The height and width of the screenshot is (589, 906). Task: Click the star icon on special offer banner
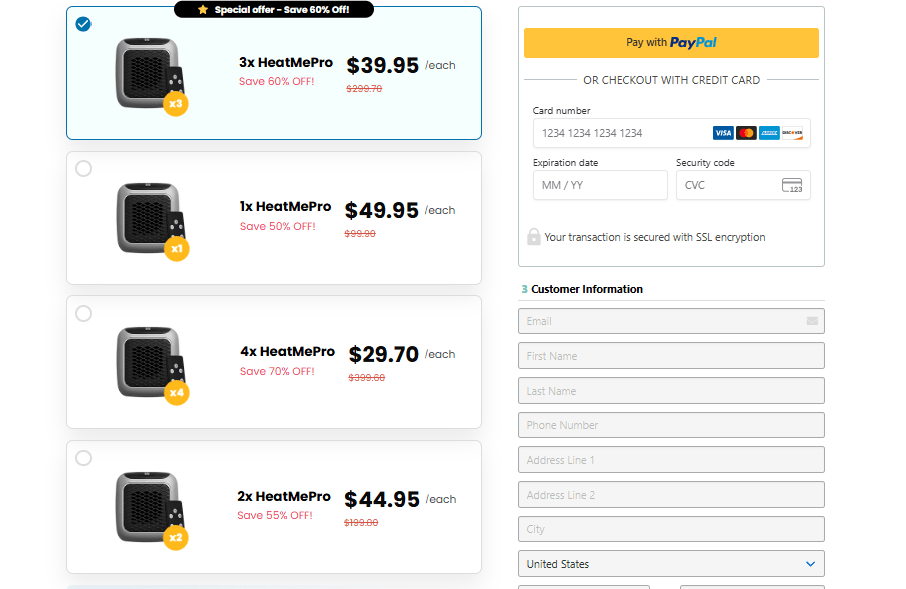tap(201, 9)
